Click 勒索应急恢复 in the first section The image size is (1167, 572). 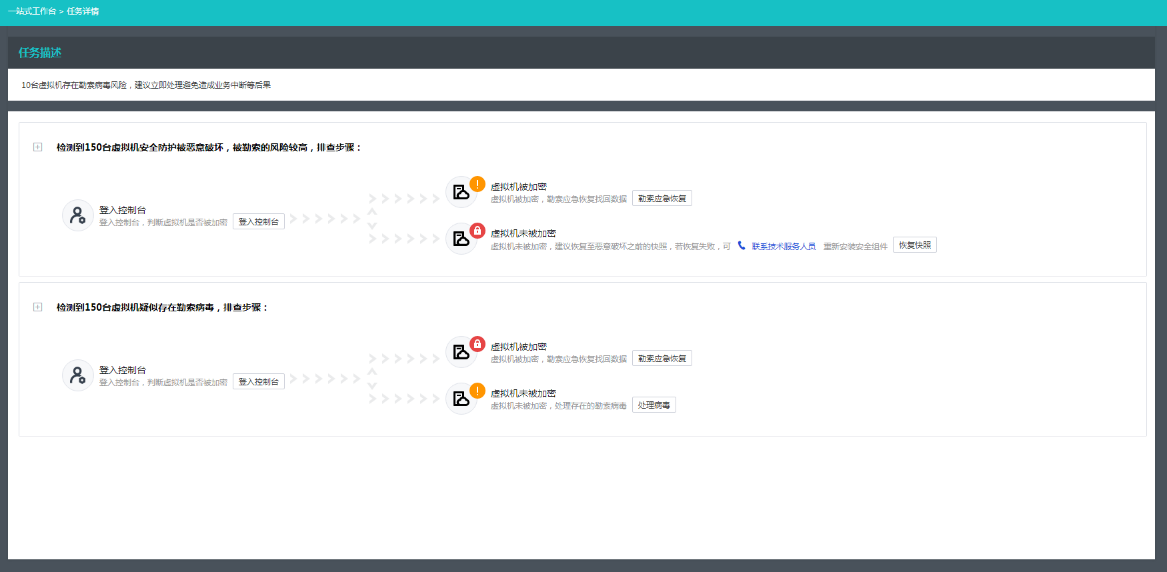(662, 198)
